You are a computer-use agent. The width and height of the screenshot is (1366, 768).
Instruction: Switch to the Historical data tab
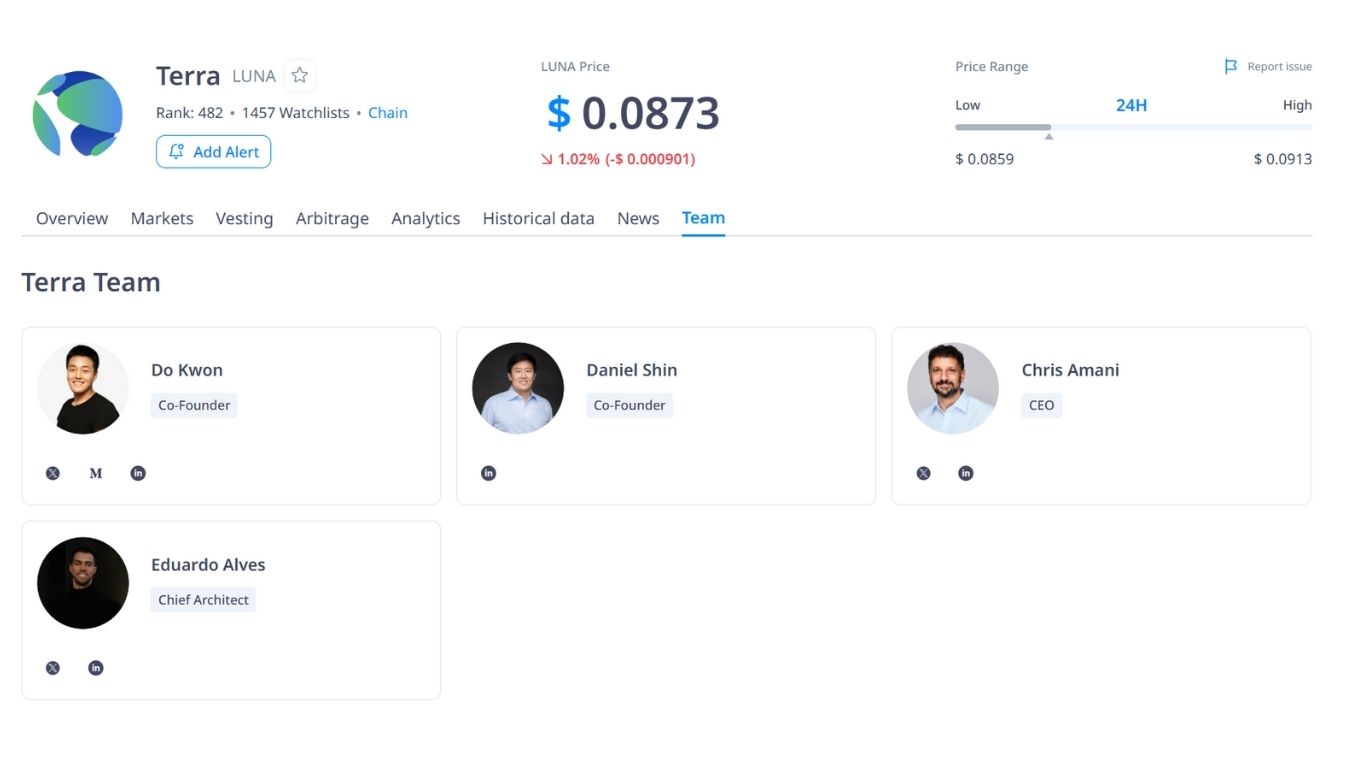pos(538,218)
